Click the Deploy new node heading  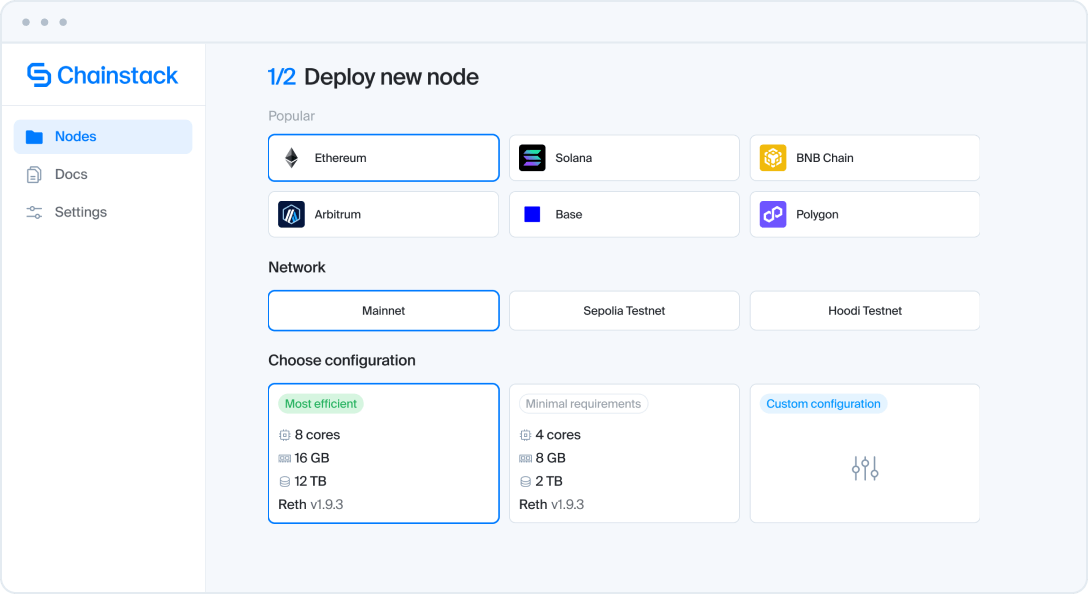(391, 77)
